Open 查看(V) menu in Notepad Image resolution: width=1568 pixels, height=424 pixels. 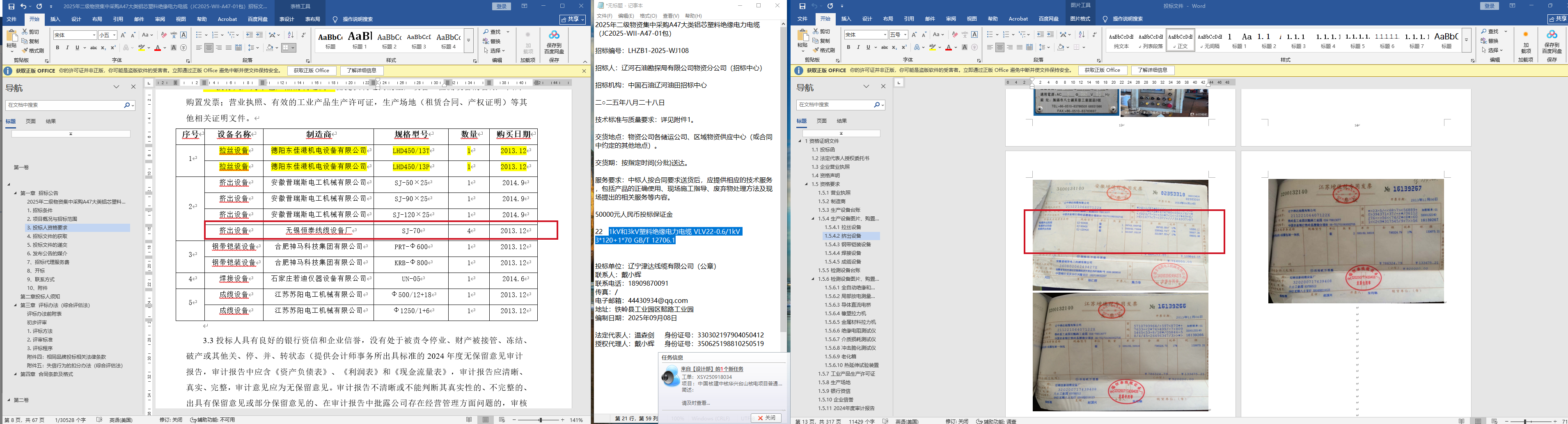pyautogui.click(x=671, y=16)
